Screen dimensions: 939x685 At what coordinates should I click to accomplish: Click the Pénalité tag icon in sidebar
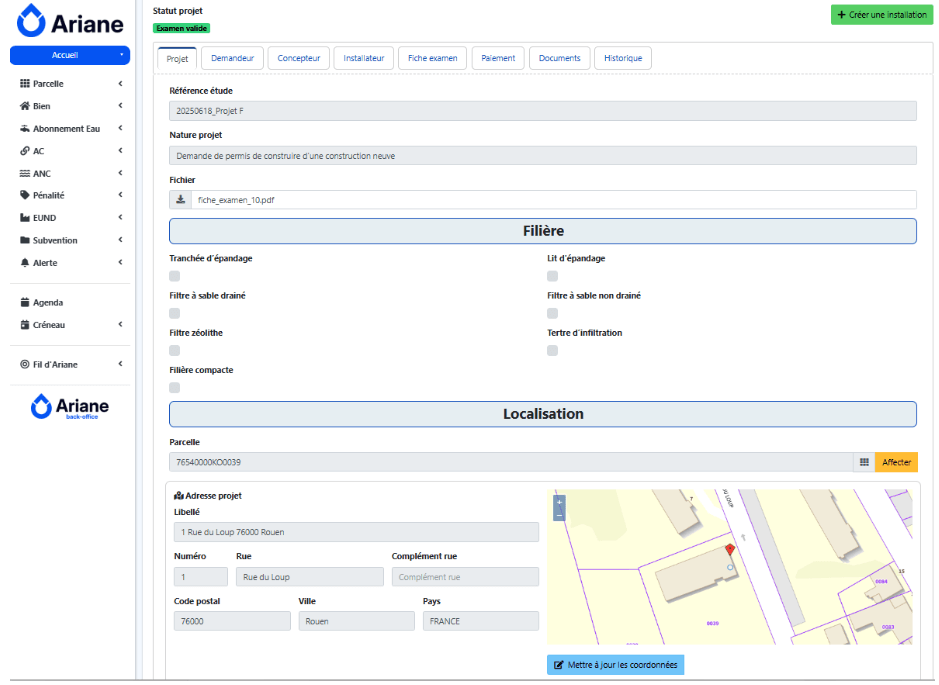tap(25, 195)
